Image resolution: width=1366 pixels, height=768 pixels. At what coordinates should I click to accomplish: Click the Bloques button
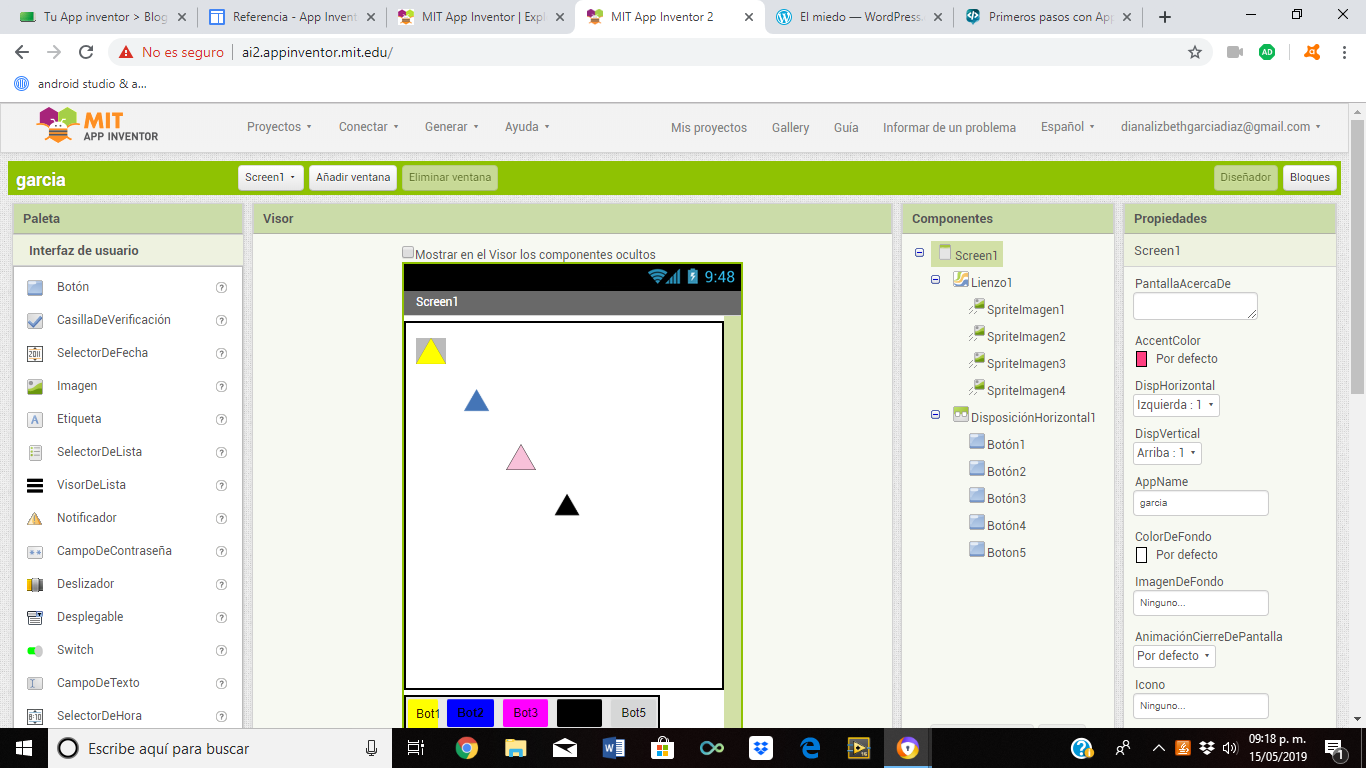pos(1309,177)
